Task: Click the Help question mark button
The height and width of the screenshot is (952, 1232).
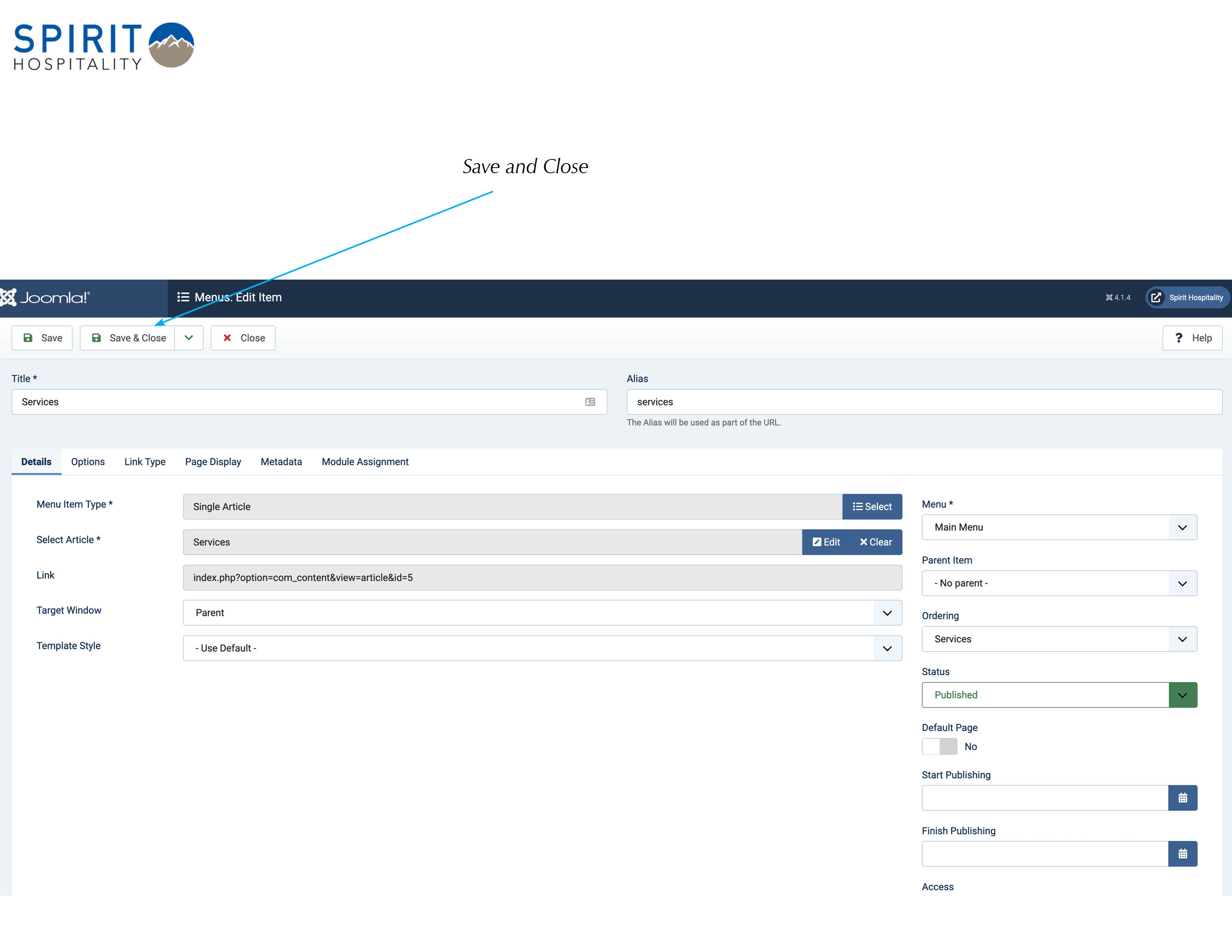Action: 1192,338
